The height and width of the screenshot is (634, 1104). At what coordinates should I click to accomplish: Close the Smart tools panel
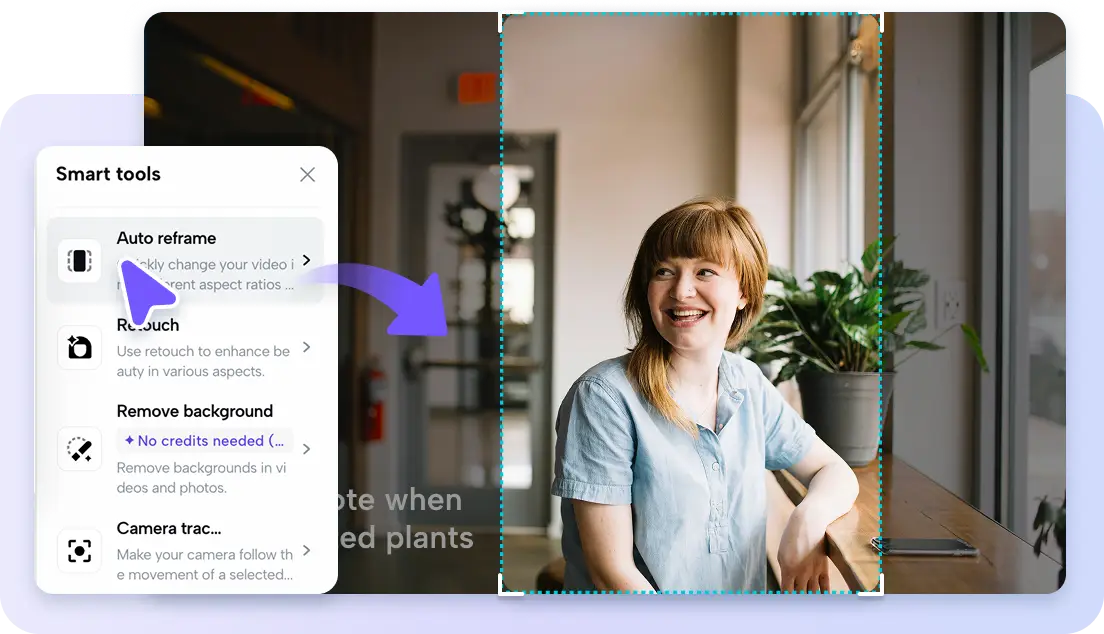pos(308,174)
